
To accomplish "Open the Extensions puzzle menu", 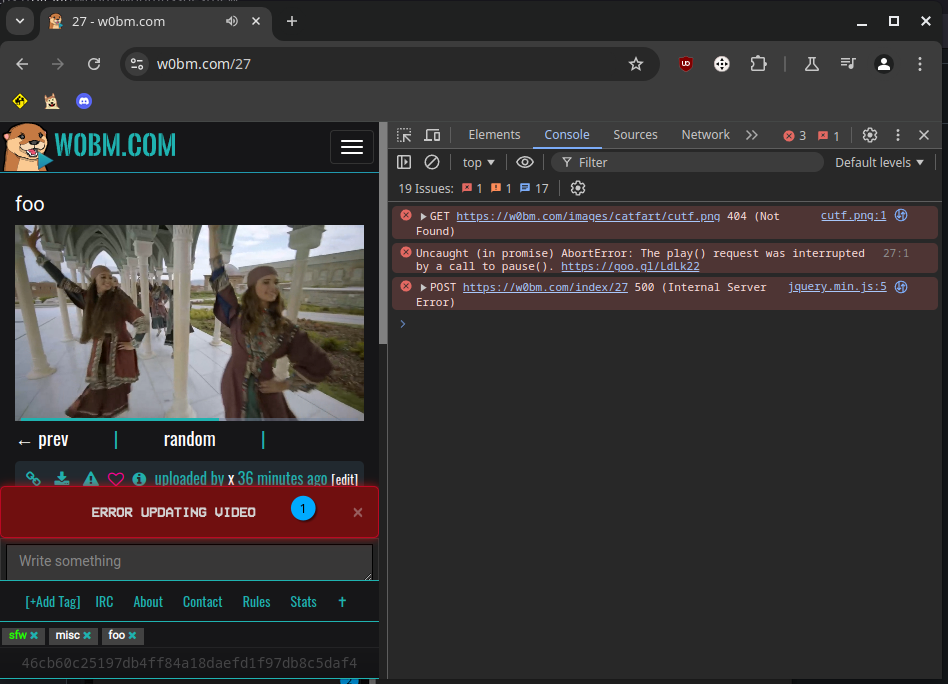I will click(x=758, y=64).
